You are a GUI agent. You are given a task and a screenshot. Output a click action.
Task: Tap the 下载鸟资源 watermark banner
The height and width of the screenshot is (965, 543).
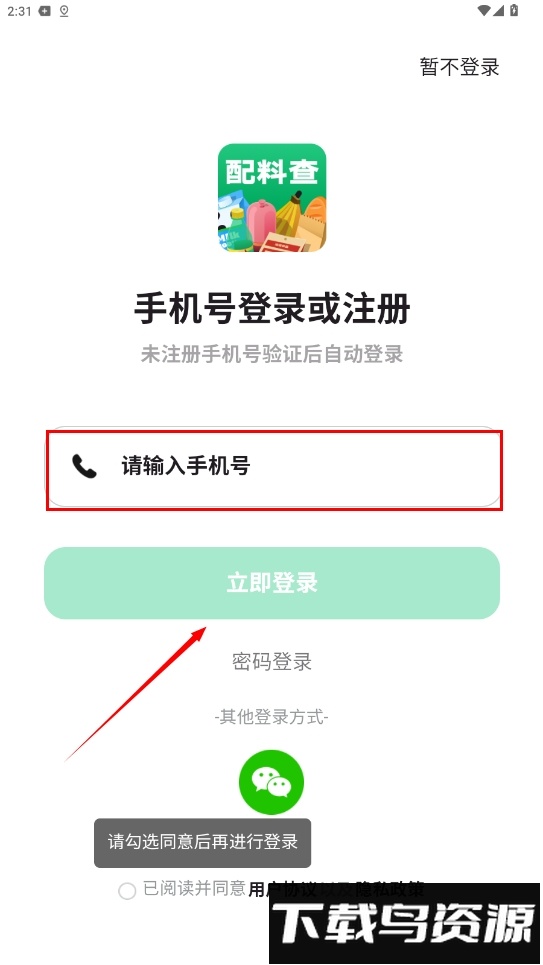tap(404, 923)
